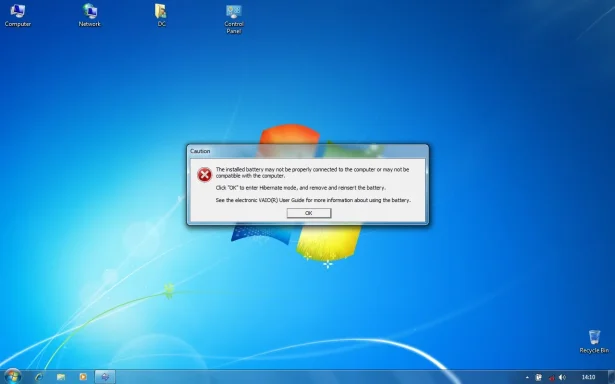Image resolution: width=615 pixels, height=384 pixels.
Task: Click the red network status tray icon
Action: pyautogui.click(x=551, y=378)
